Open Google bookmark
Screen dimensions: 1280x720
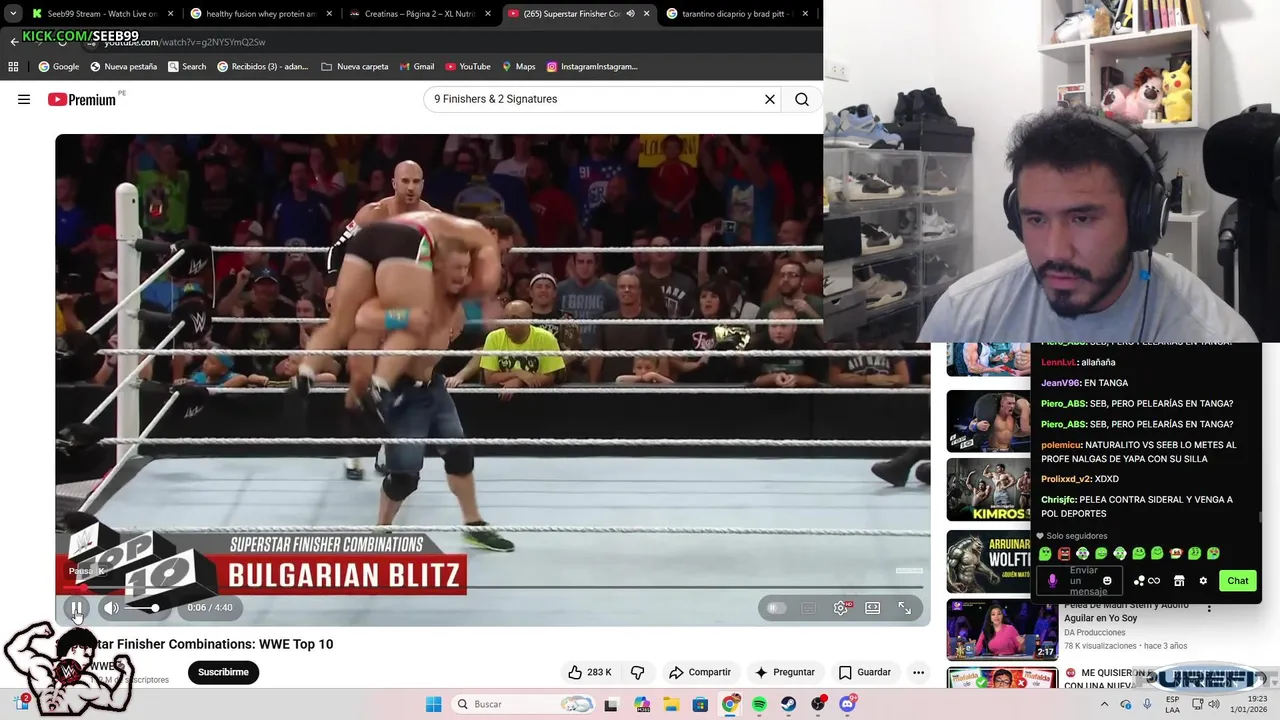pos(59,67)
